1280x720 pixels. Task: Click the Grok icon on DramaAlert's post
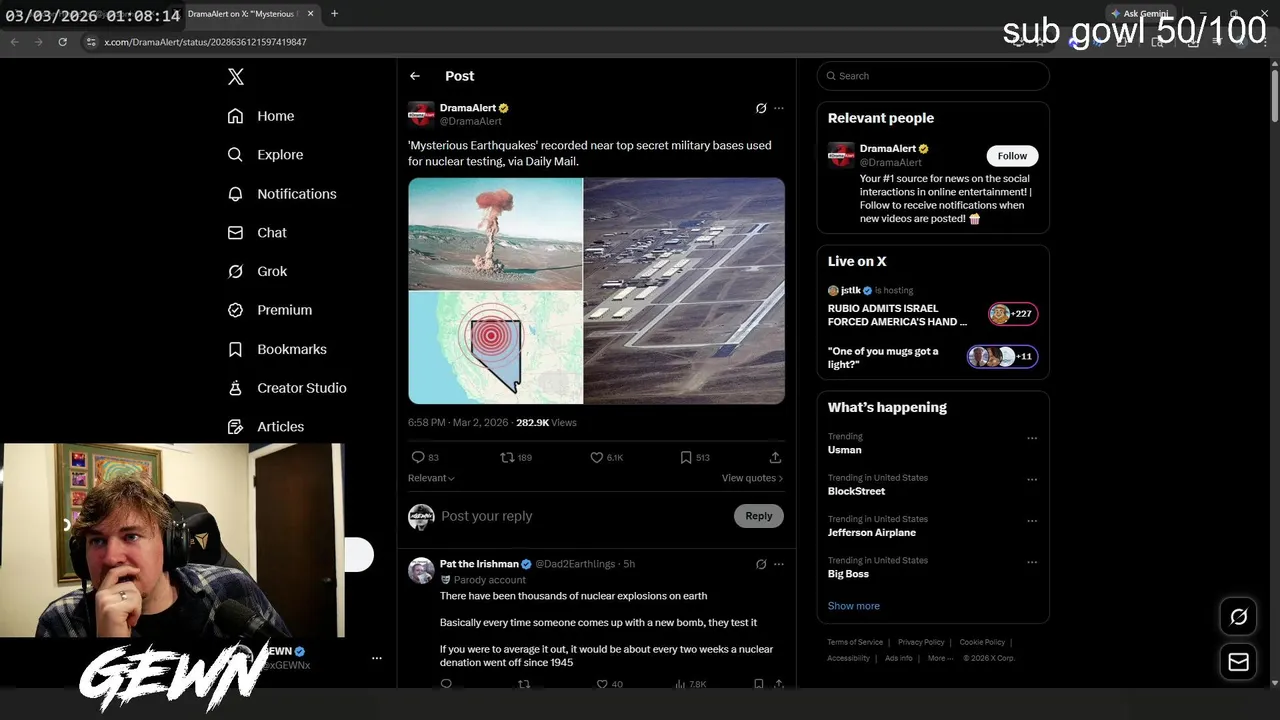[761, 108]
